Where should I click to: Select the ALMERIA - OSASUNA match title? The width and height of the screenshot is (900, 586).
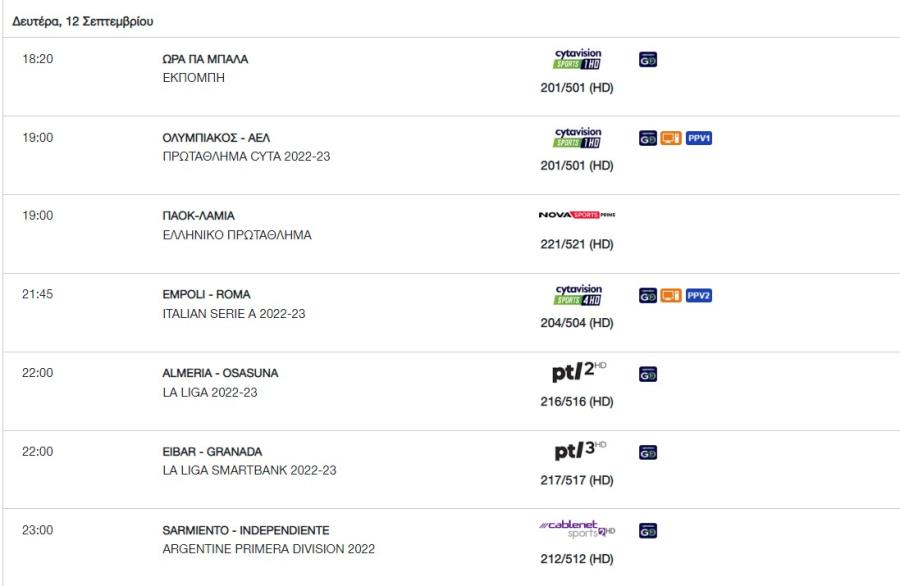point(220,373)
